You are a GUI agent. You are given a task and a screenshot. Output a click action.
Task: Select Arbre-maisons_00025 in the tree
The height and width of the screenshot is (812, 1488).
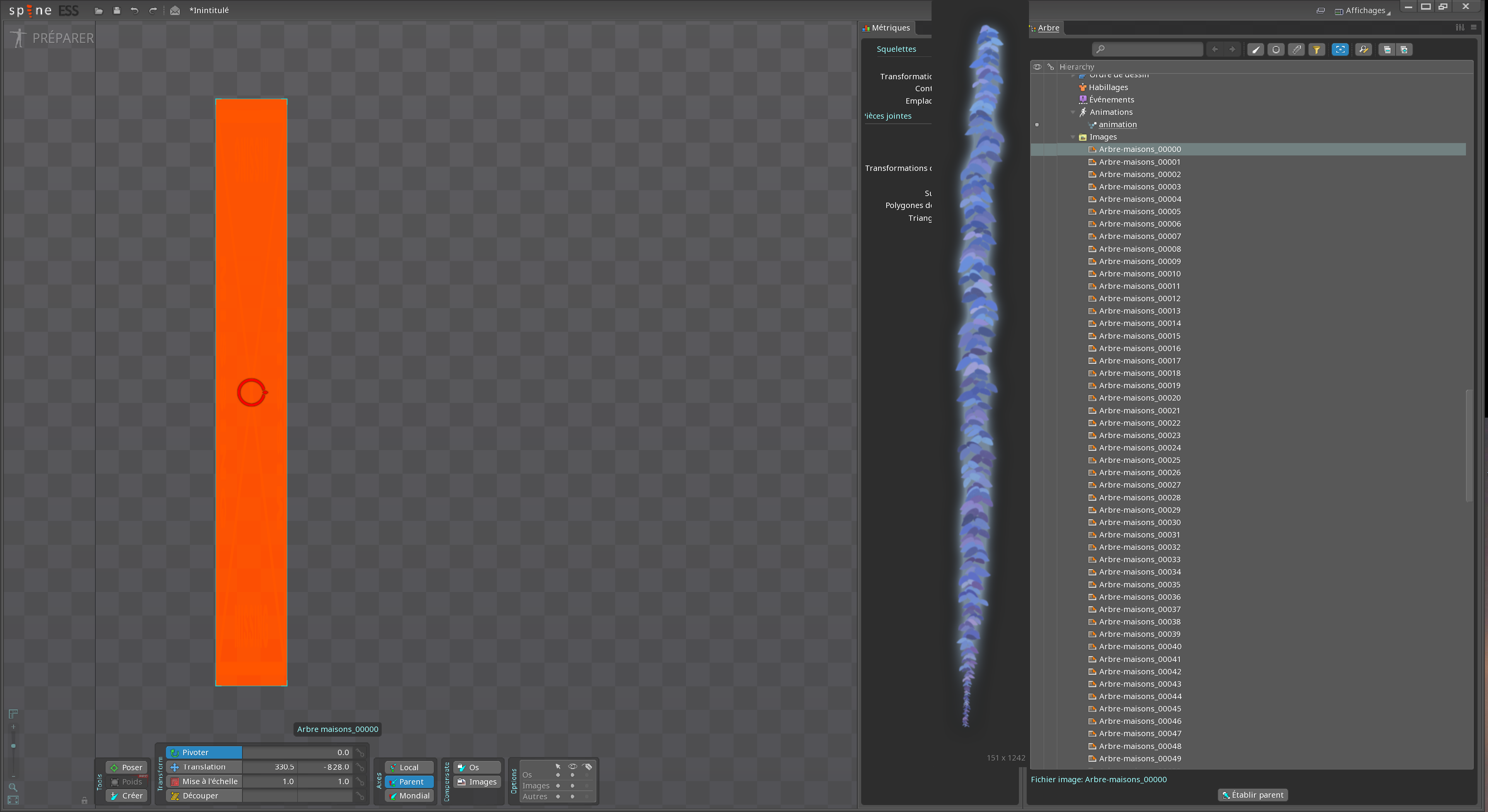pyautogui.click(x=1139, y=460)
